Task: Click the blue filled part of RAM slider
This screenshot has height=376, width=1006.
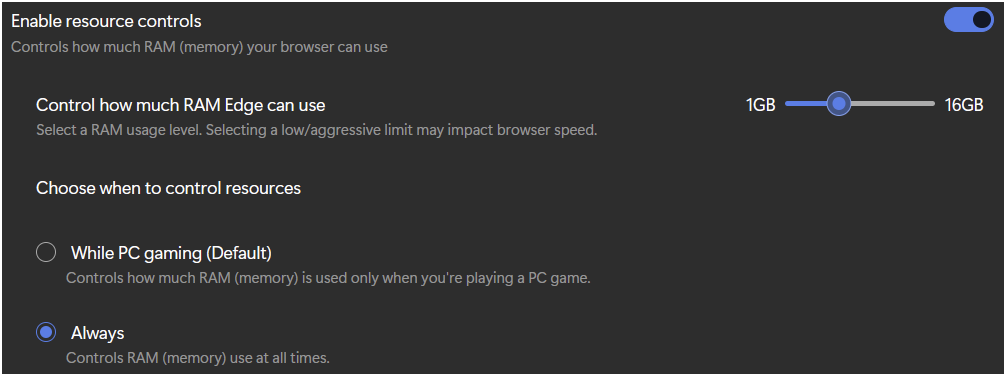Action: click(x=806, y=103)
